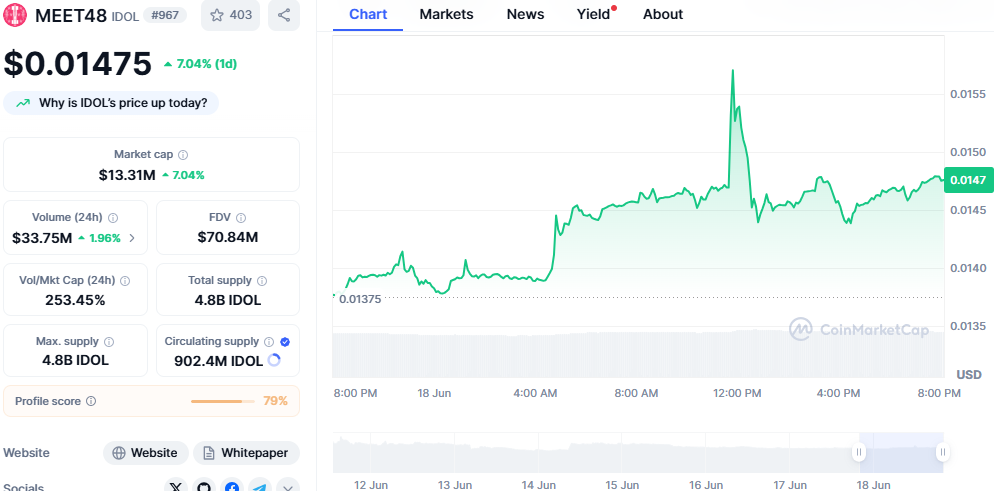994x491 pixels.
Task: Switch to the Markets tab
Action: (446, 15)
